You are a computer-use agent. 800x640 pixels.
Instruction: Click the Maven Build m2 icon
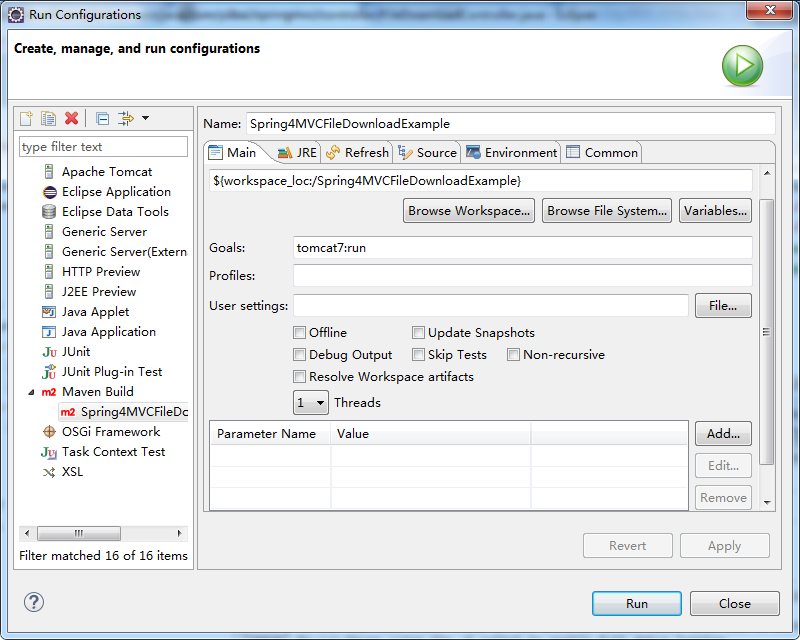(49, 392)
